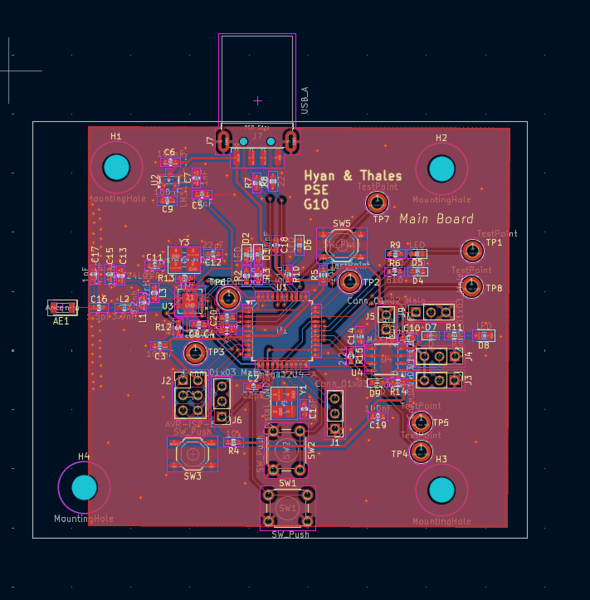Select resistor R6
Image resolution: width=590 pixels, height=600 pixels.
point(395,271)
